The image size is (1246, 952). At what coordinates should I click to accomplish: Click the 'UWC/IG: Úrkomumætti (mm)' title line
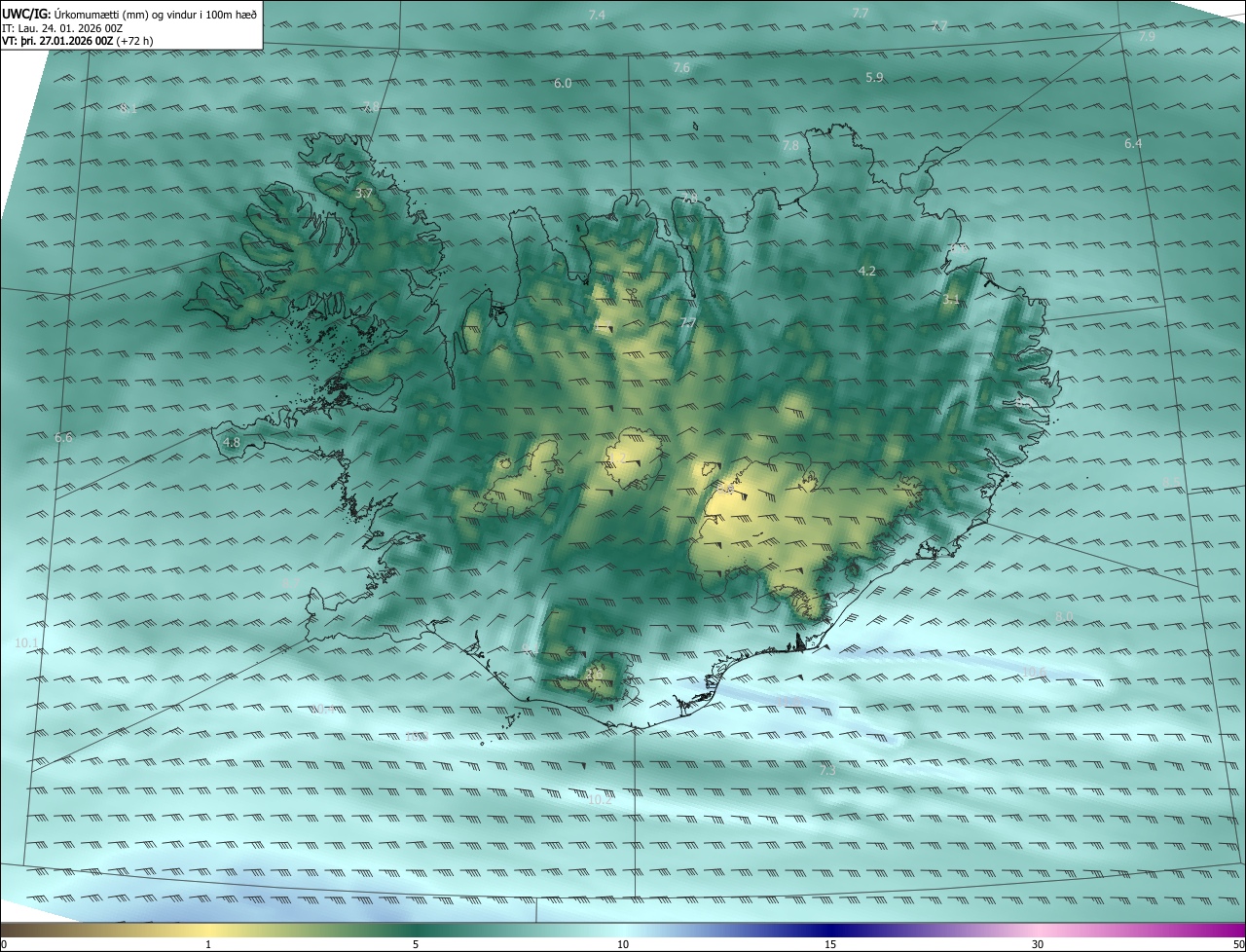129,13
